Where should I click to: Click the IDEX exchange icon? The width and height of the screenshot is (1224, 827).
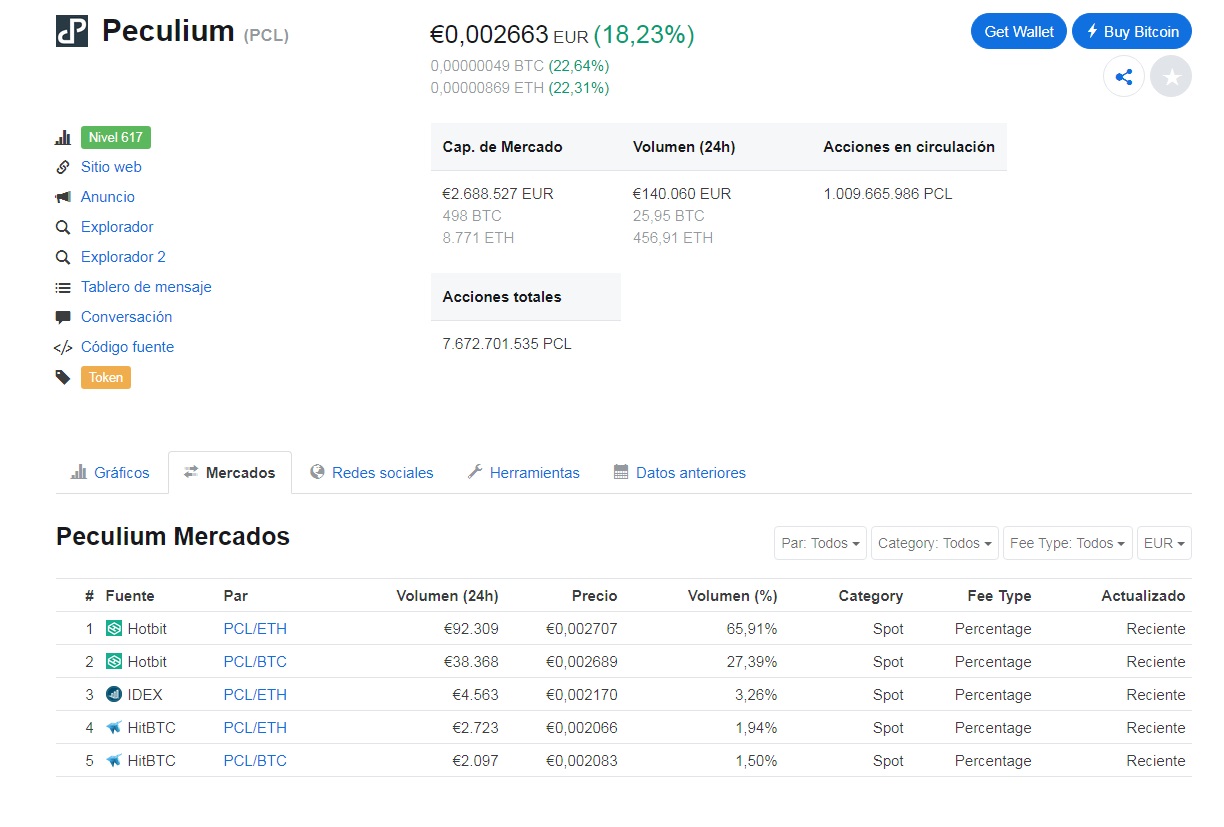114,695
